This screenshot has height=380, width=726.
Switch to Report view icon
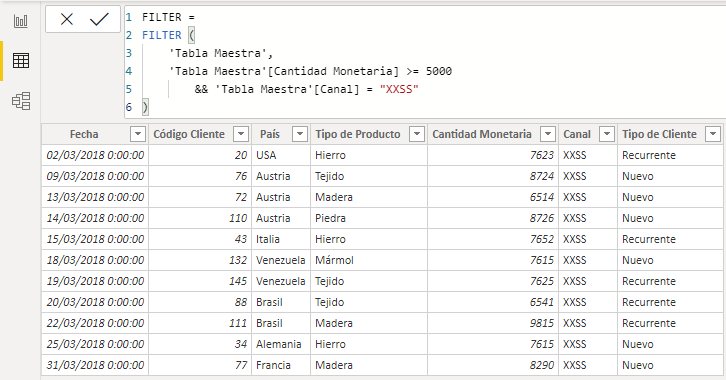click(21, 21)
